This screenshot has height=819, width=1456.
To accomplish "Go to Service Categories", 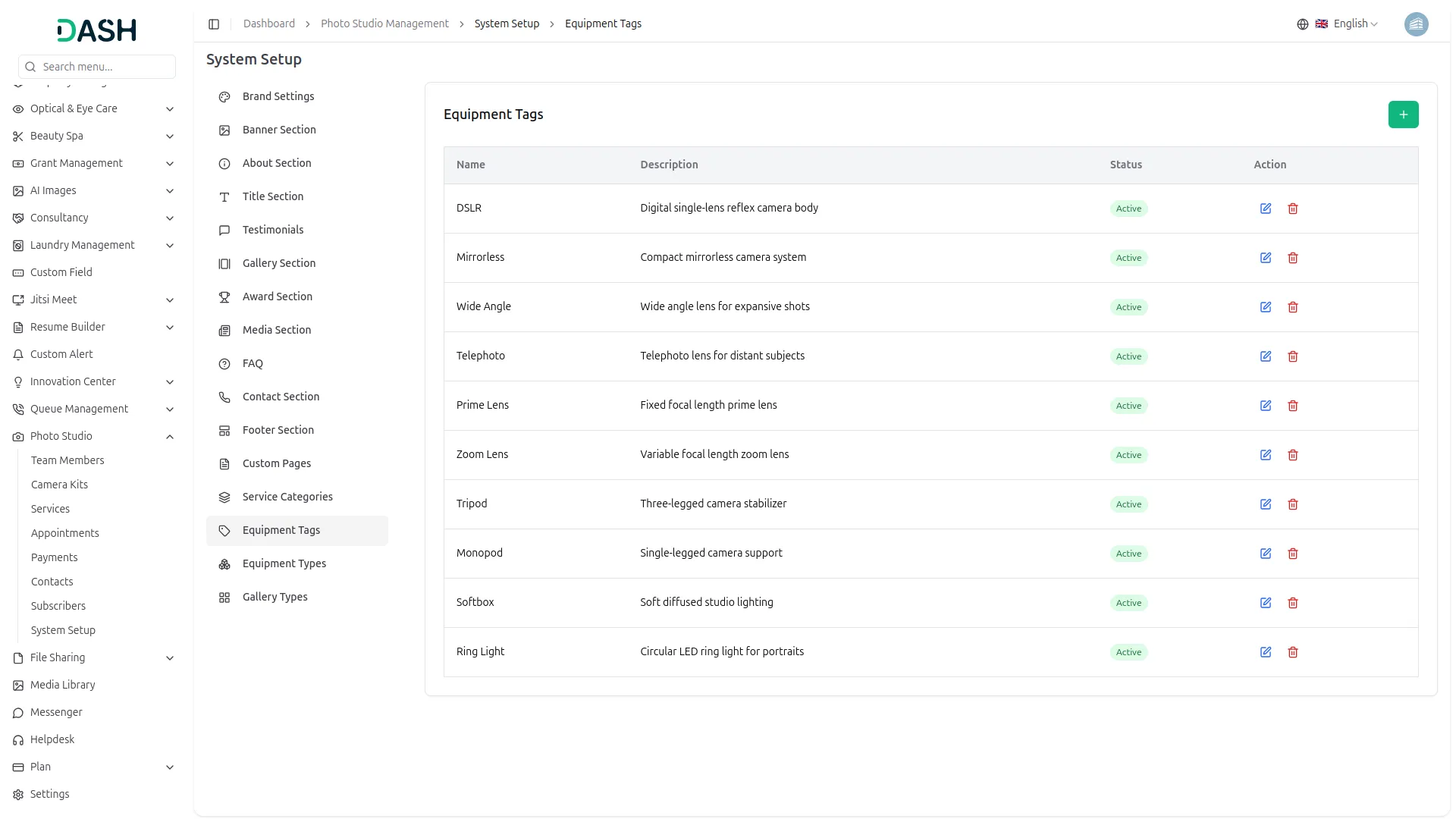I will pos(297,497).
